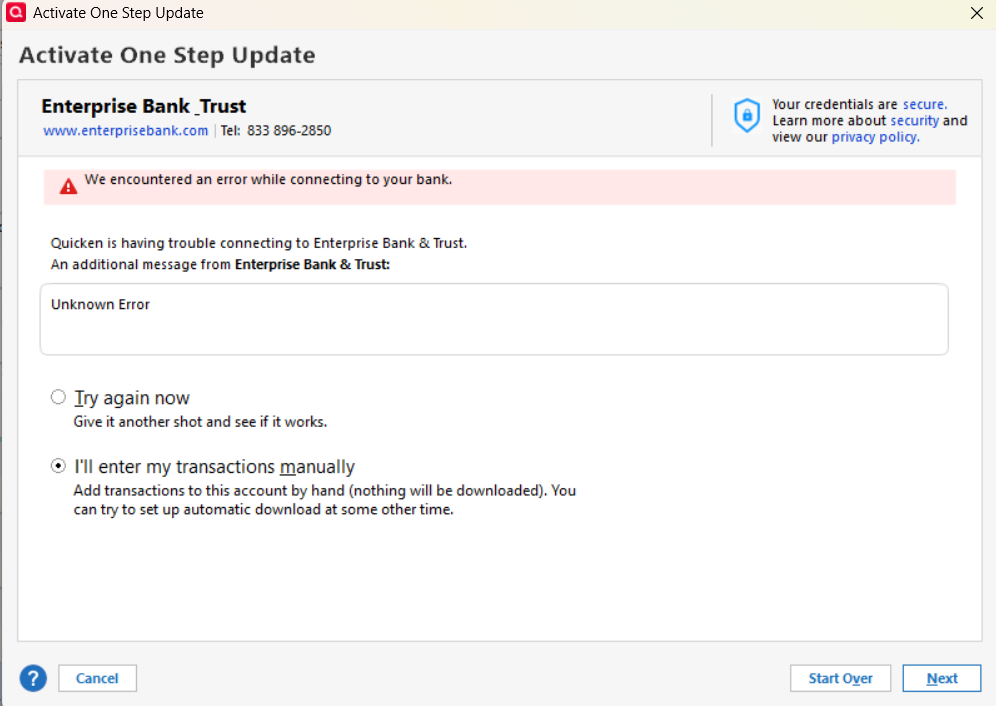
Task: Click the Quicken logo in the title bar
Action: click(x=14, y=13)
